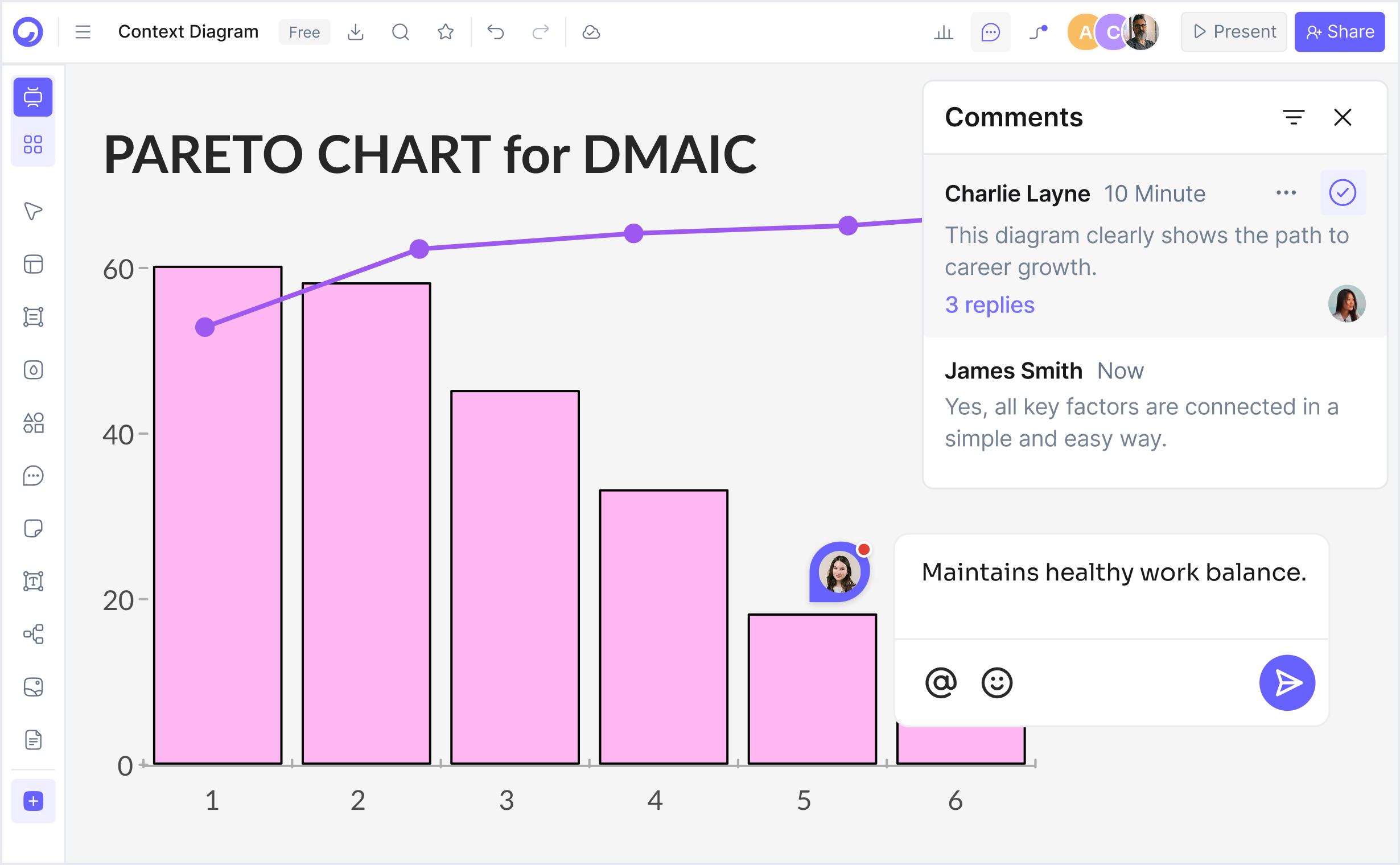Open the hamburger main menu
This screenshot has width=1400, height=865.
pyautogui.click(x=83, y=32)
